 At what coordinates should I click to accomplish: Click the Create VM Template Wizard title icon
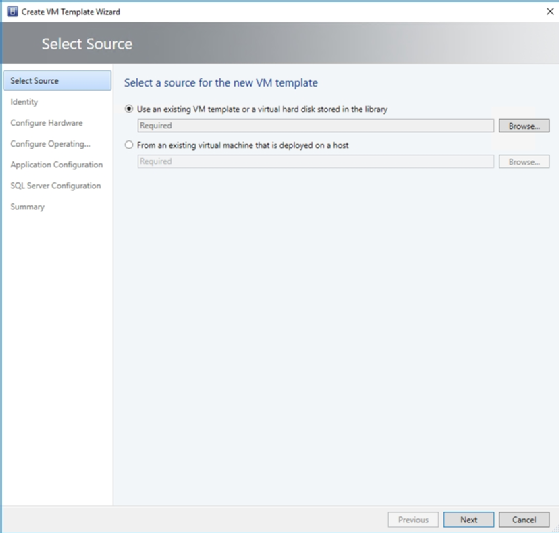coord(12,11)
